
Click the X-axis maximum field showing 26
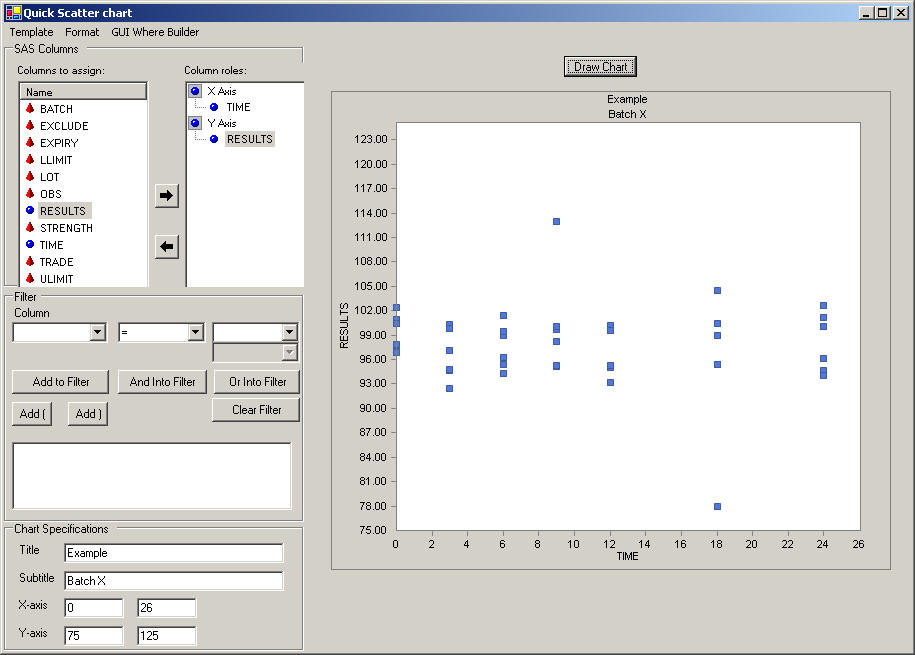[x=167, y=608]
